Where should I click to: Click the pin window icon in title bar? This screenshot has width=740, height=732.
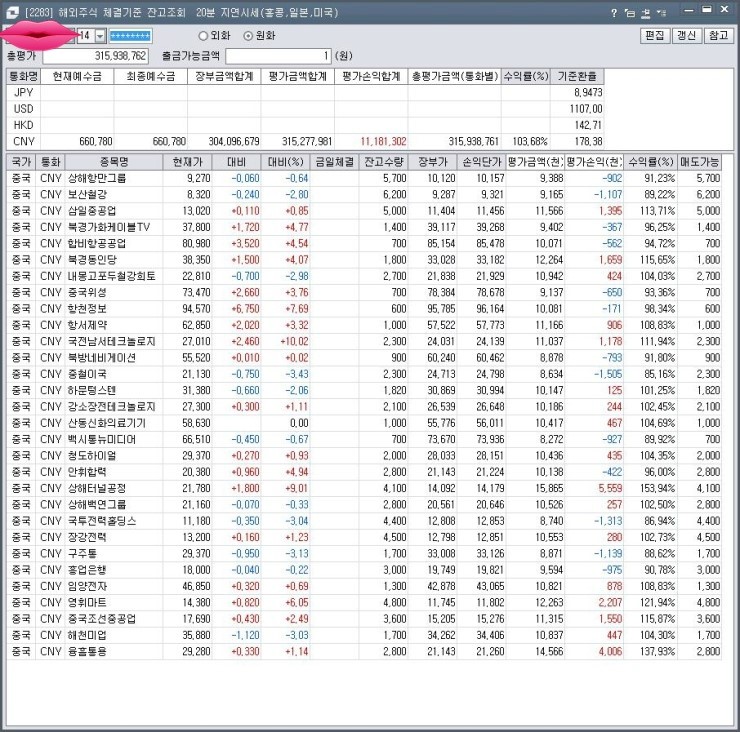(x=646, y=13)
